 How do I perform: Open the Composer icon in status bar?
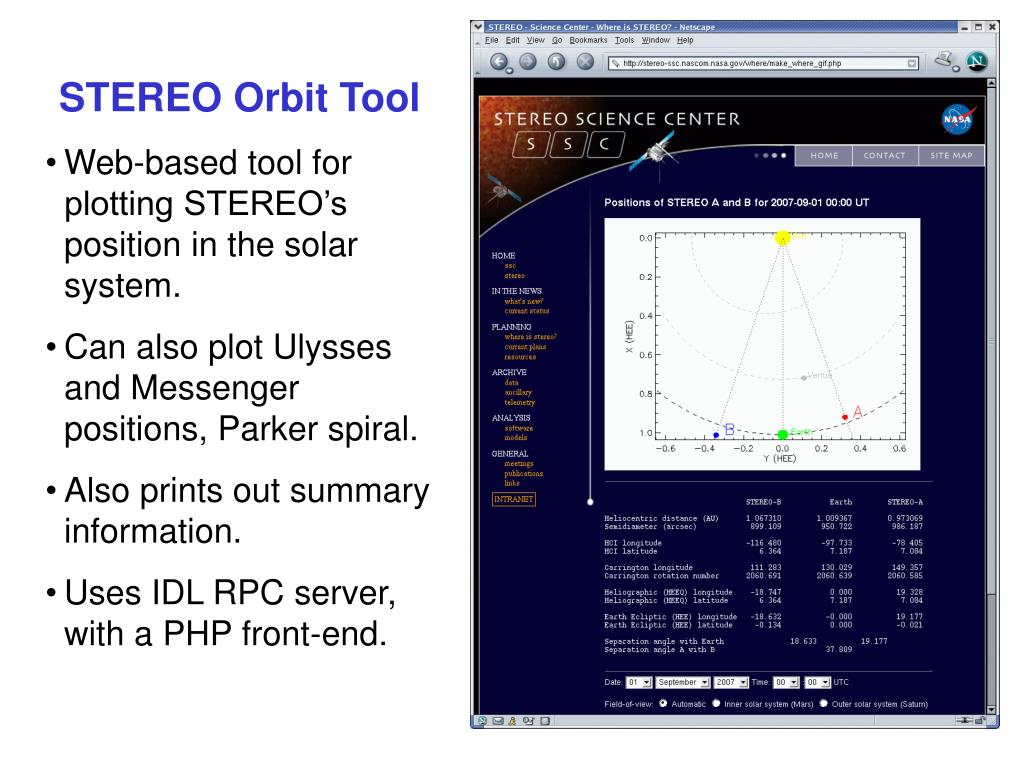[528, 721]
